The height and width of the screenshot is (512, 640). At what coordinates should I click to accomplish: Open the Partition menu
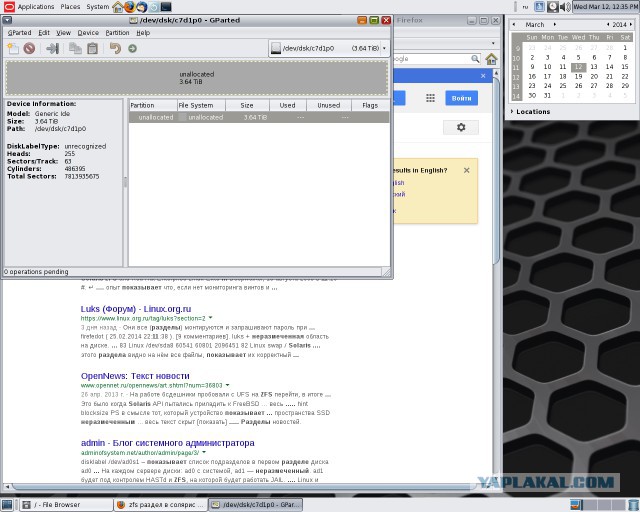coord(117,33)
